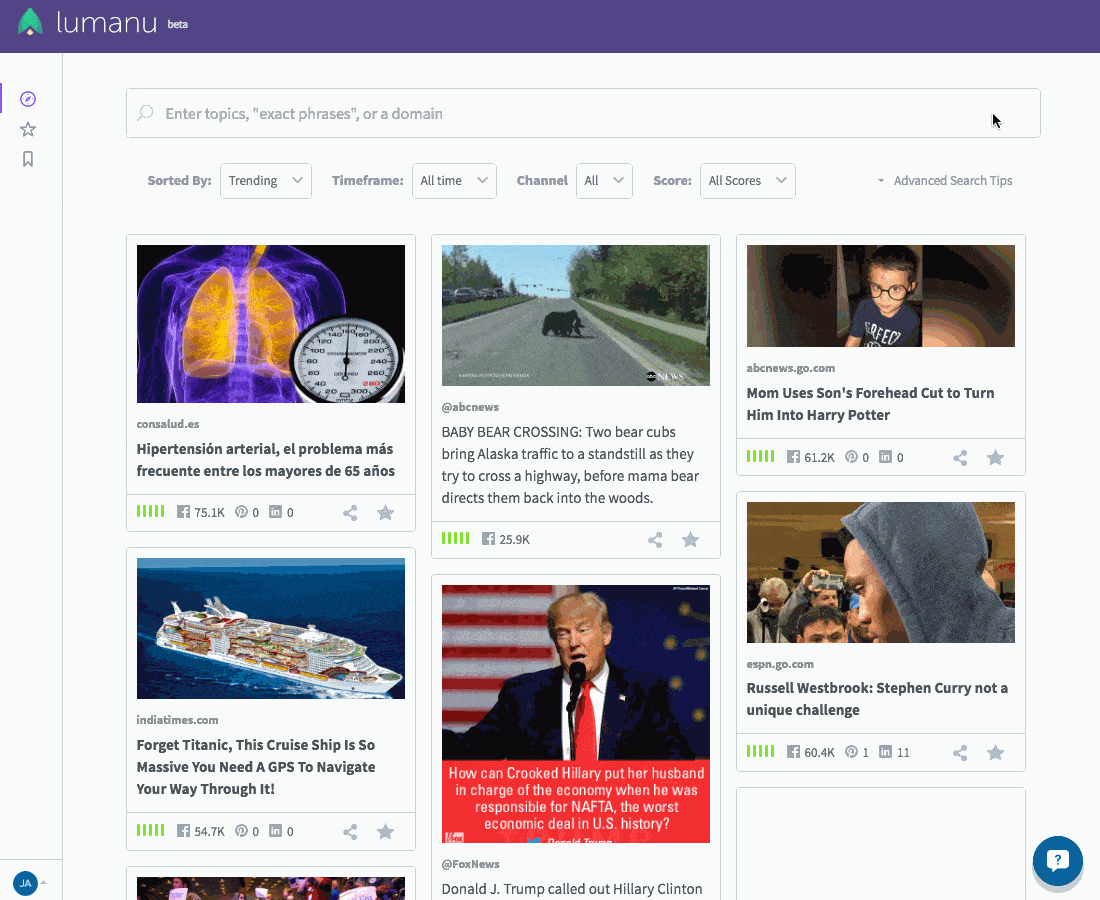Click the score bars on Hipertensión card
The image size is (1100, 900).
pos(150,511)
